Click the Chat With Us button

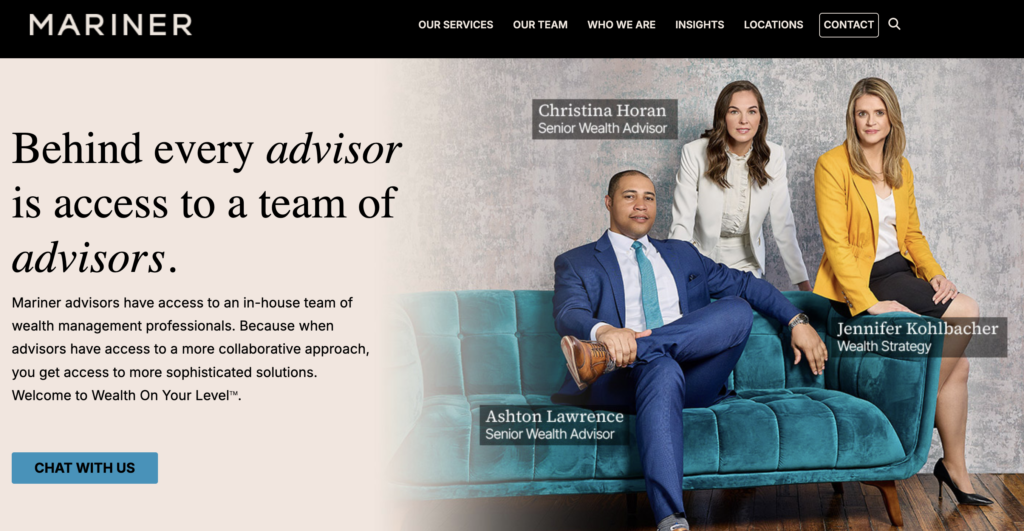click(x=85, y=468)
